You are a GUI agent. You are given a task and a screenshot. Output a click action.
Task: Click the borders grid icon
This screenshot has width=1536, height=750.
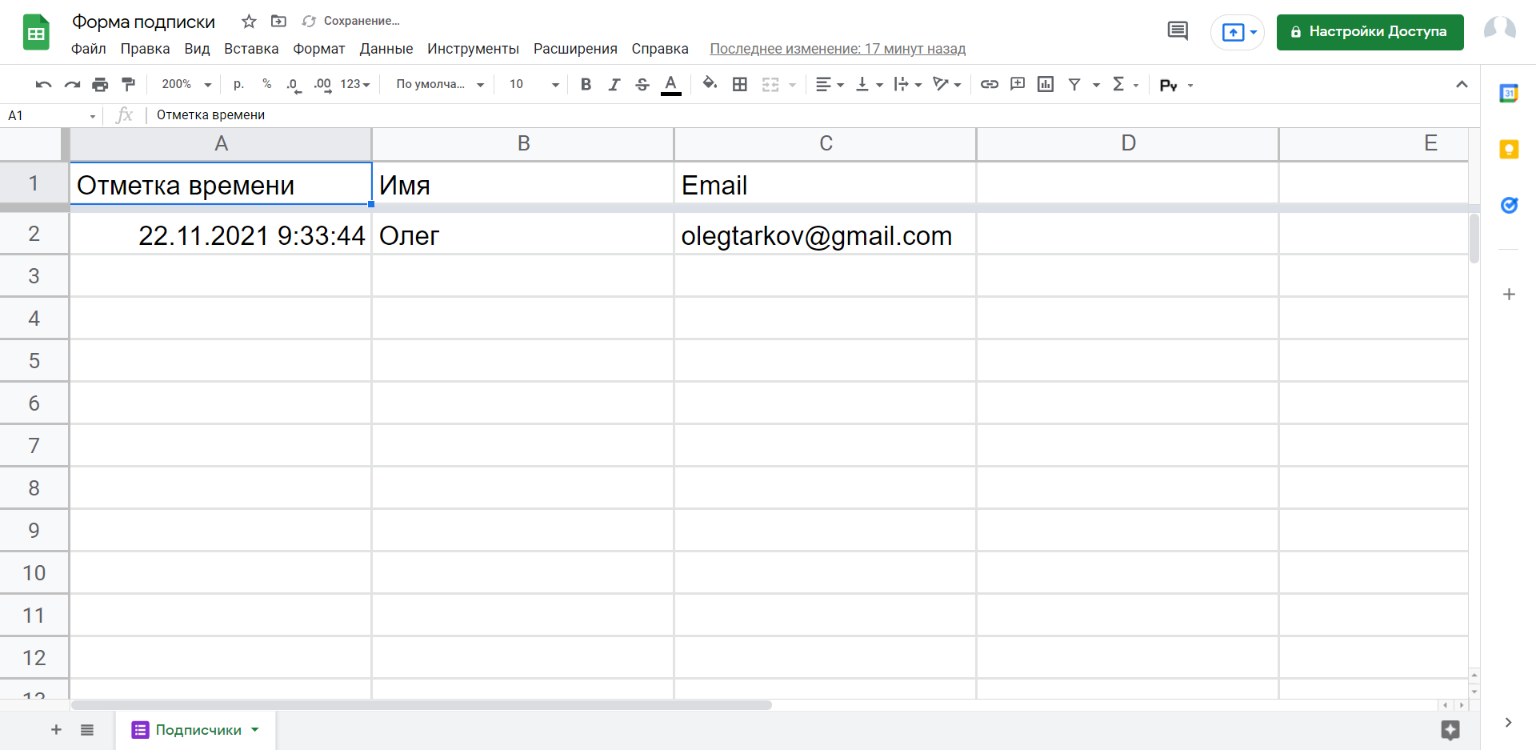[740, 85]
